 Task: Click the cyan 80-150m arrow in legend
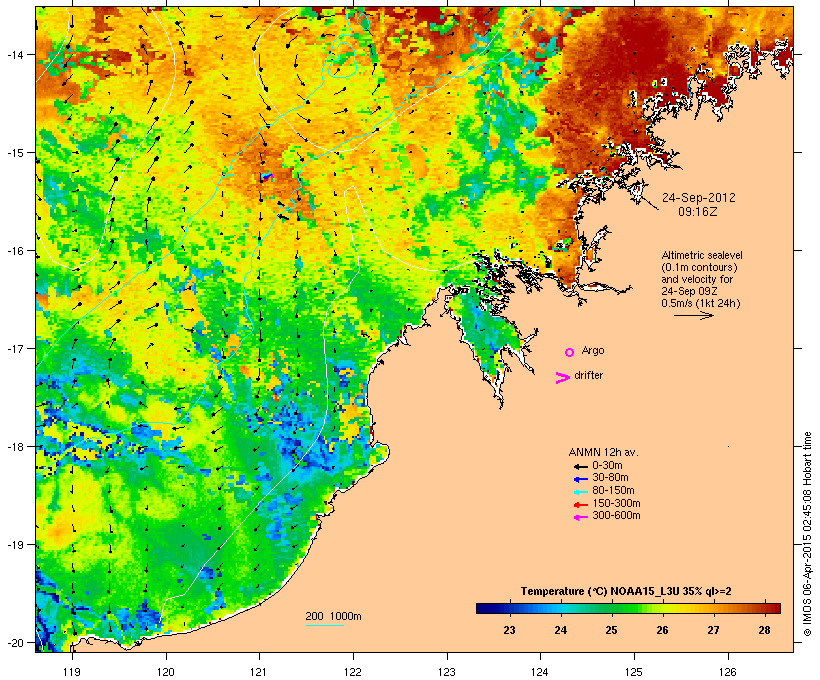[580, 492]
